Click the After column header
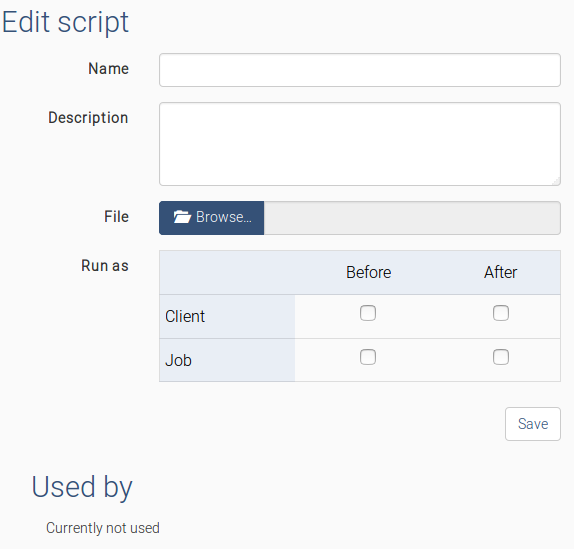The height and width of the screenshot is (549, 574). click(500, 272)
